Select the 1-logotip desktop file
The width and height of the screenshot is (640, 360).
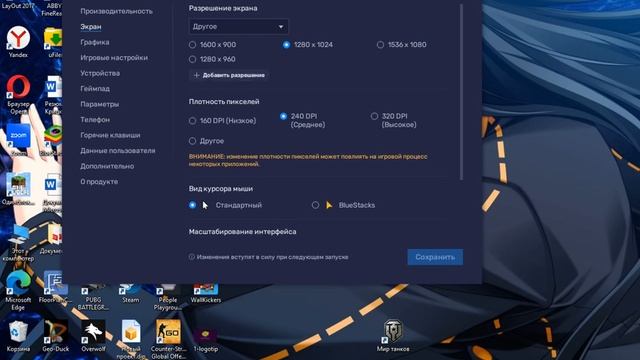(206, 339)
